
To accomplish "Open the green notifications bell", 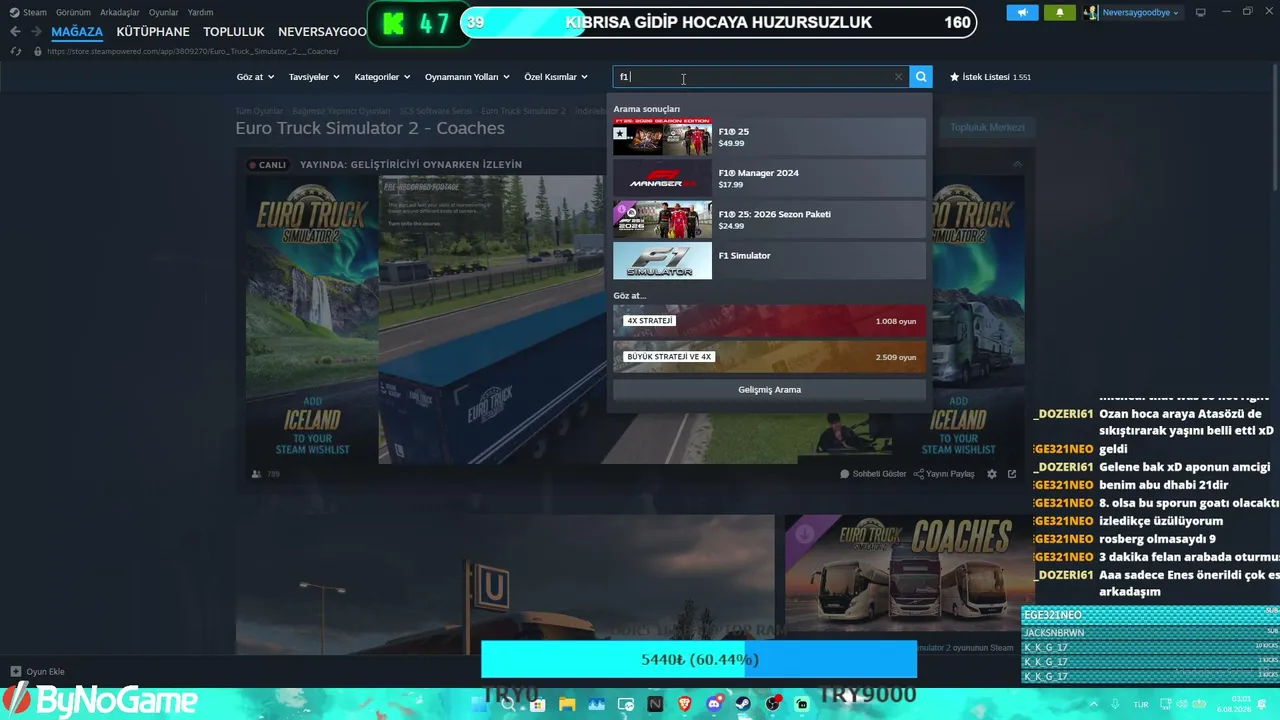I will click(1060, 12).
